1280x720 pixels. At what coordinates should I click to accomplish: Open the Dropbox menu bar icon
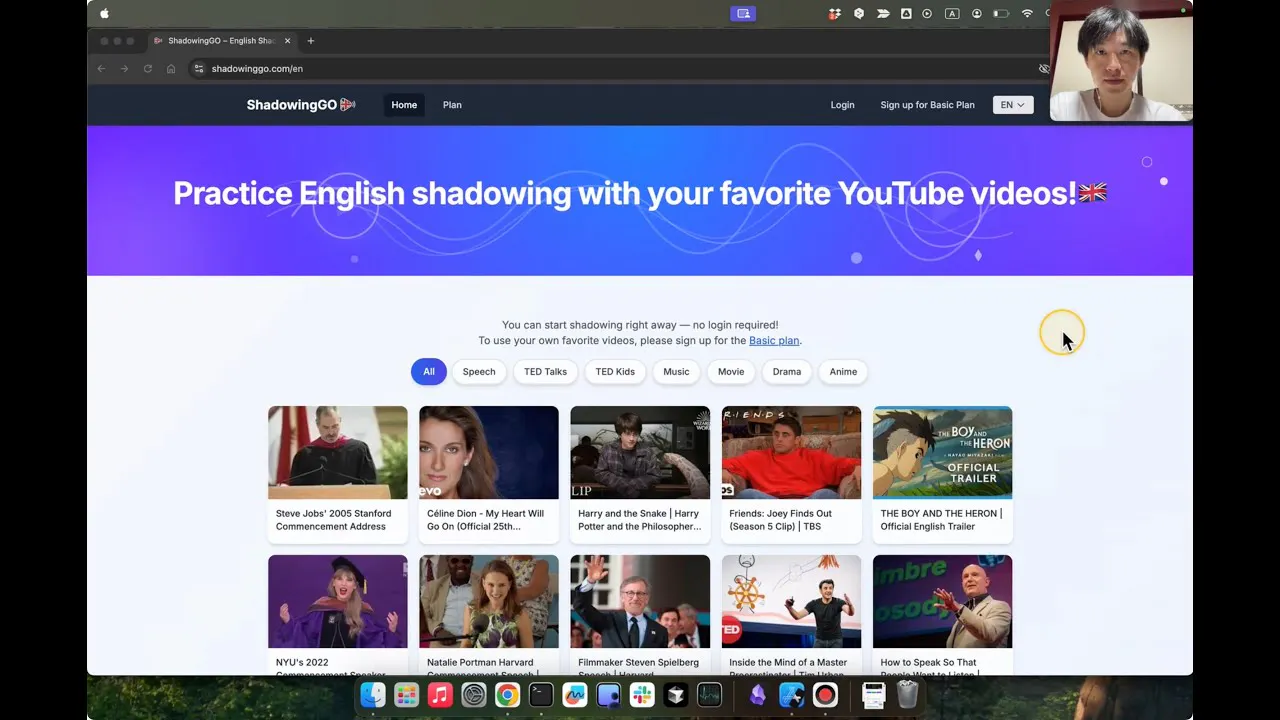pos(834,14)
